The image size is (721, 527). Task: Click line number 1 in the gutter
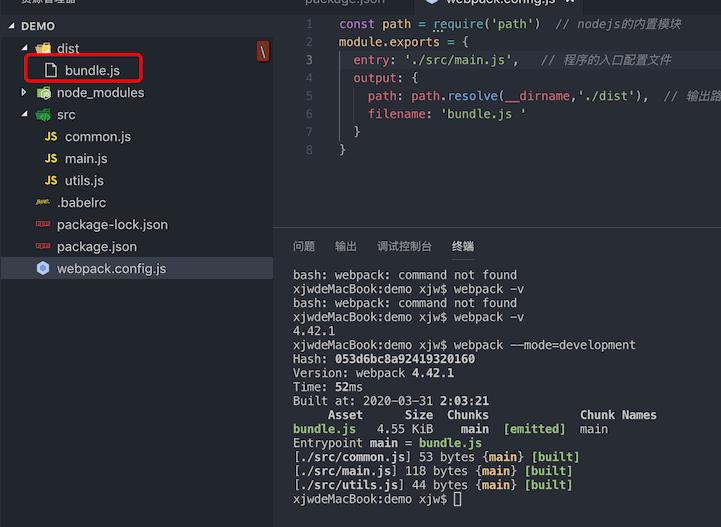coord(309,24)
